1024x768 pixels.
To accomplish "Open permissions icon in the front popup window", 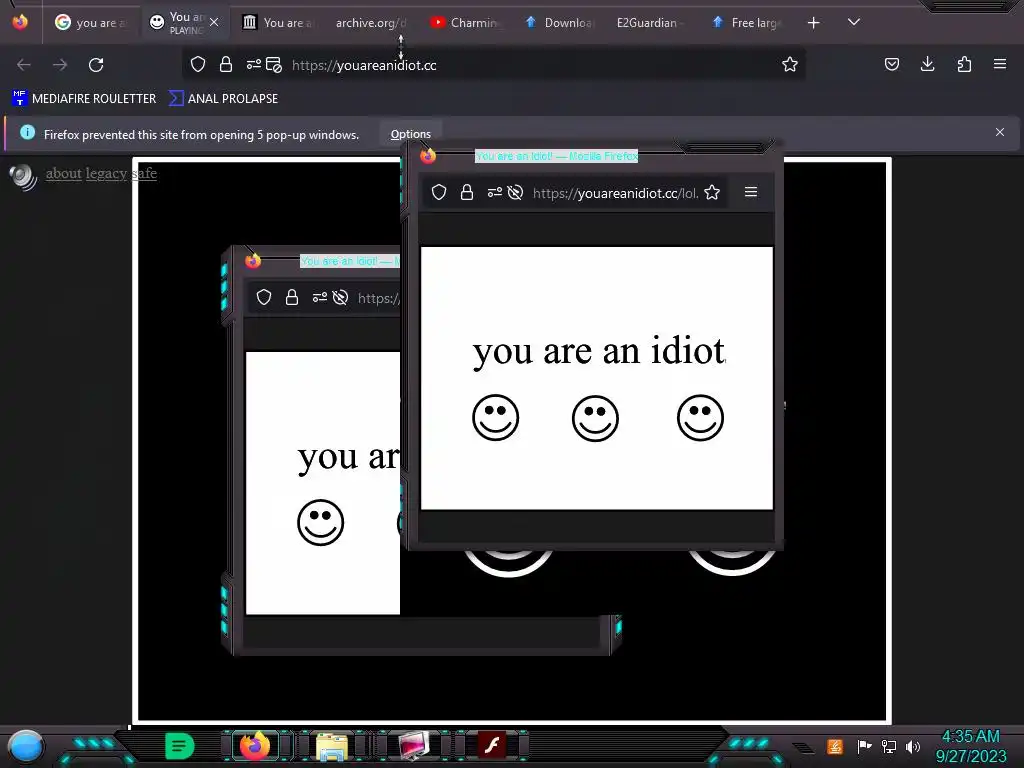I will pyautogui.click(x=494, y=192).
